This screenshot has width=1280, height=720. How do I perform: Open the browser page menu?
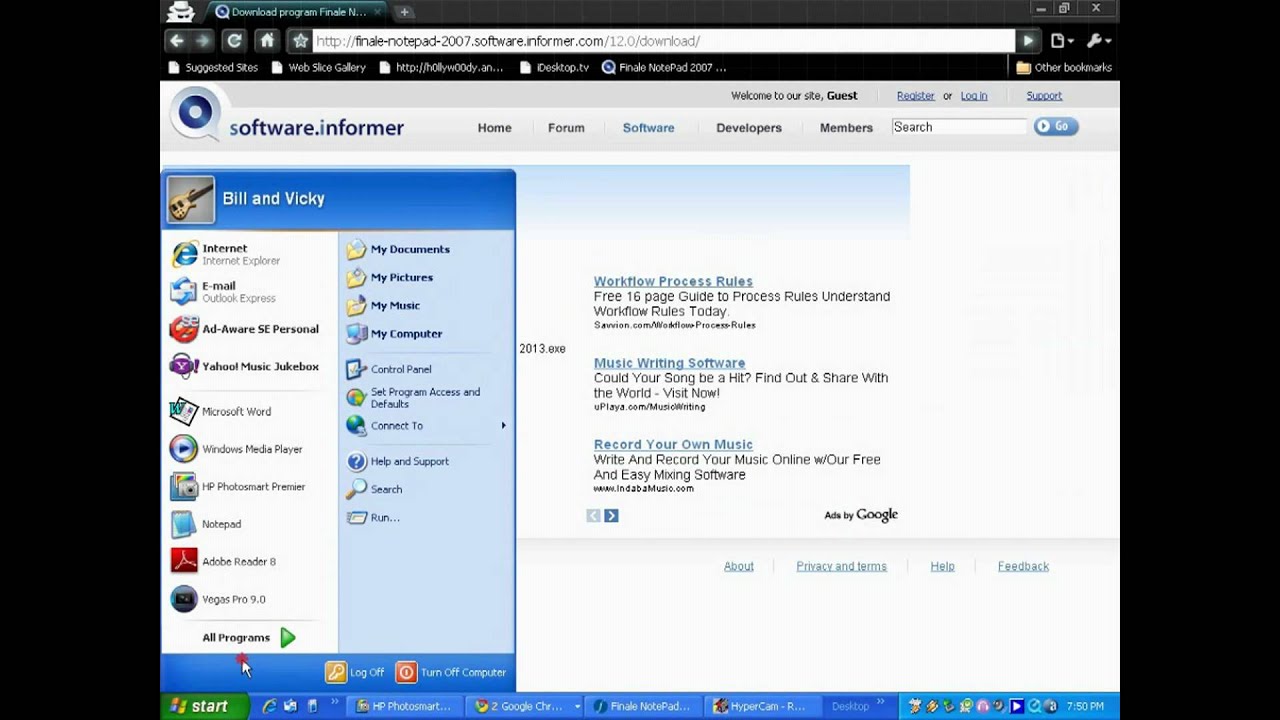1062,41
